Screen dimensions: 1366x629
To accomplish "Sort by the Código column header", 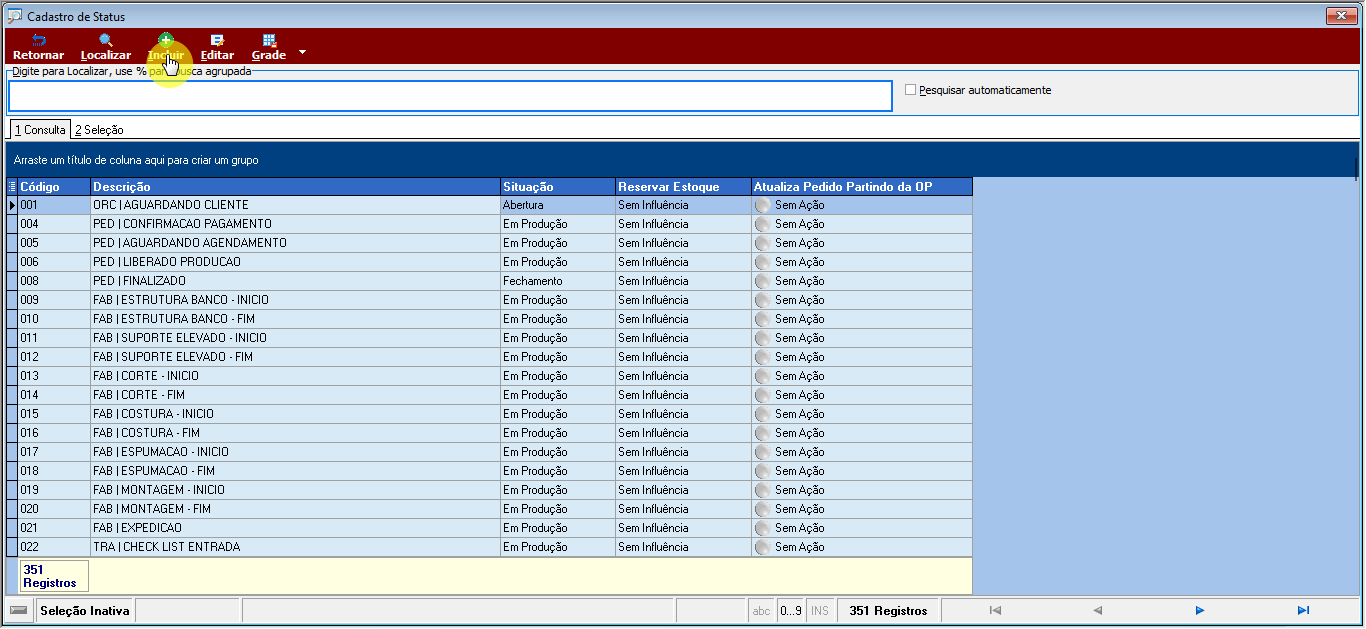I will (x=54, y=187).
